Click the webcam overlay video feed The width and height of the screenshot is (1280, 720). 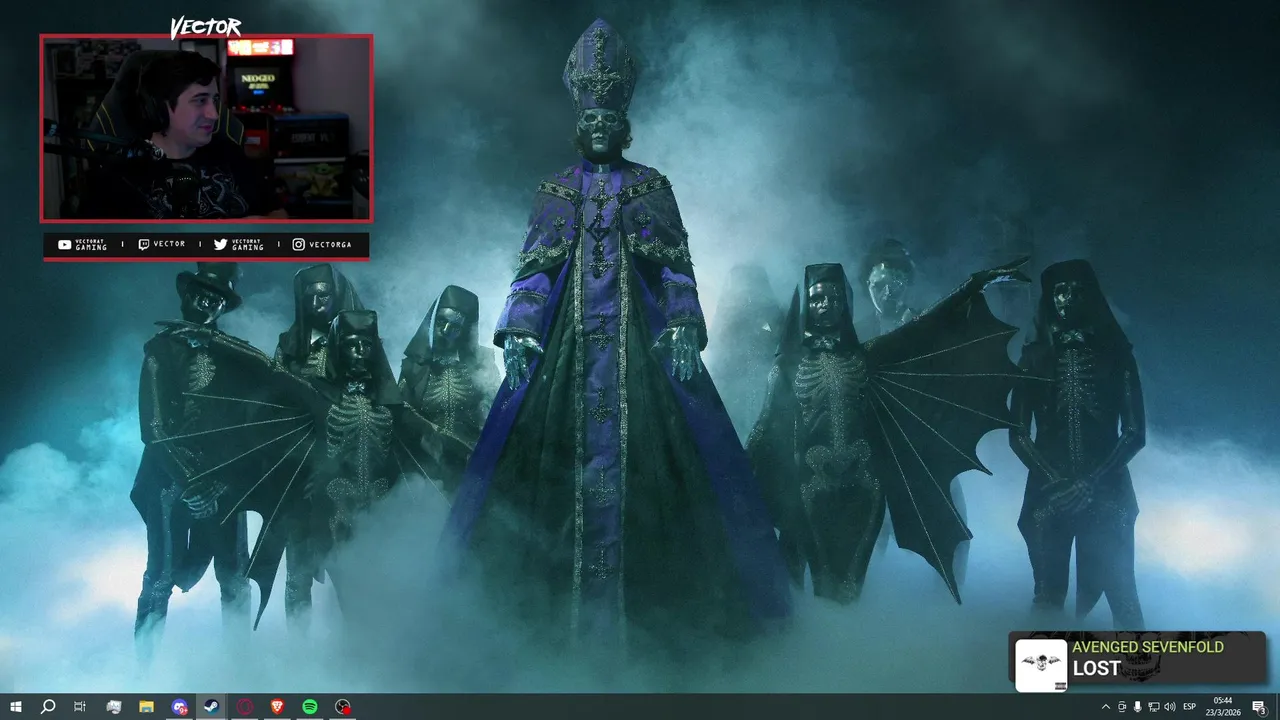(206, 128)
